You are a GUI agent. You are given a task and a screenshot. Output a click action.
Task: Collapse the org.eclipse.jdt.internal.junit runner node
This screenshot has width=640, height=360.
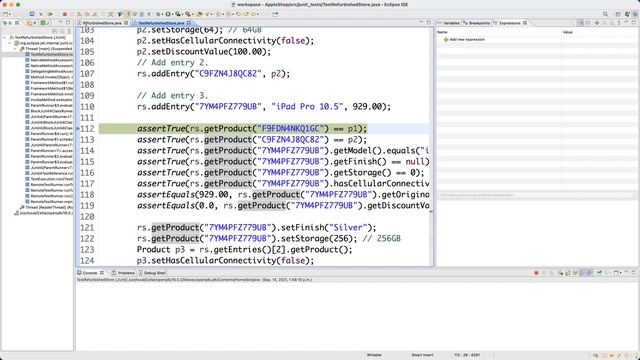coord(10,43)
